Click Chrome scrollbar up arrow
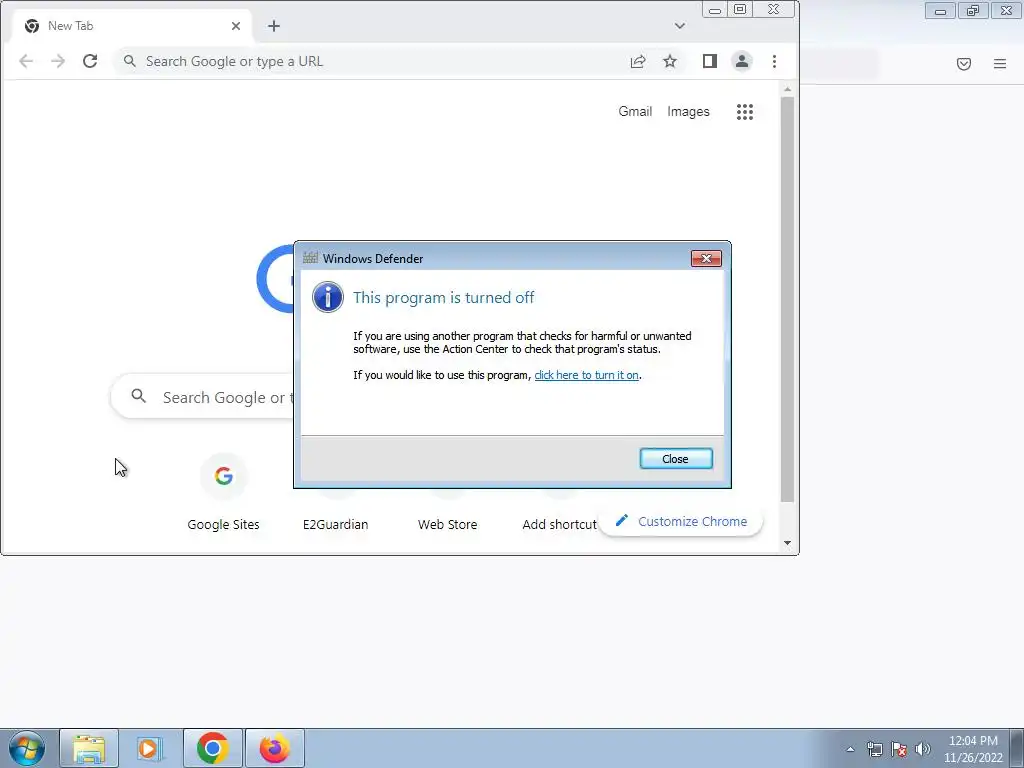Viewport: 1024px width, 768px height. [x=788, y=88]
